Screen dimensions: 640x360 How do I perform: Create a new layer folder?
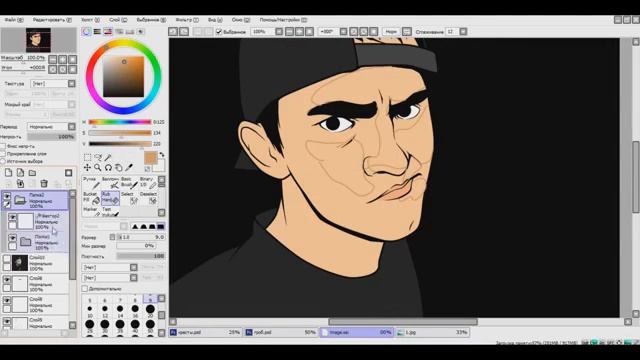pyautogui.click(x=32, y=173)
